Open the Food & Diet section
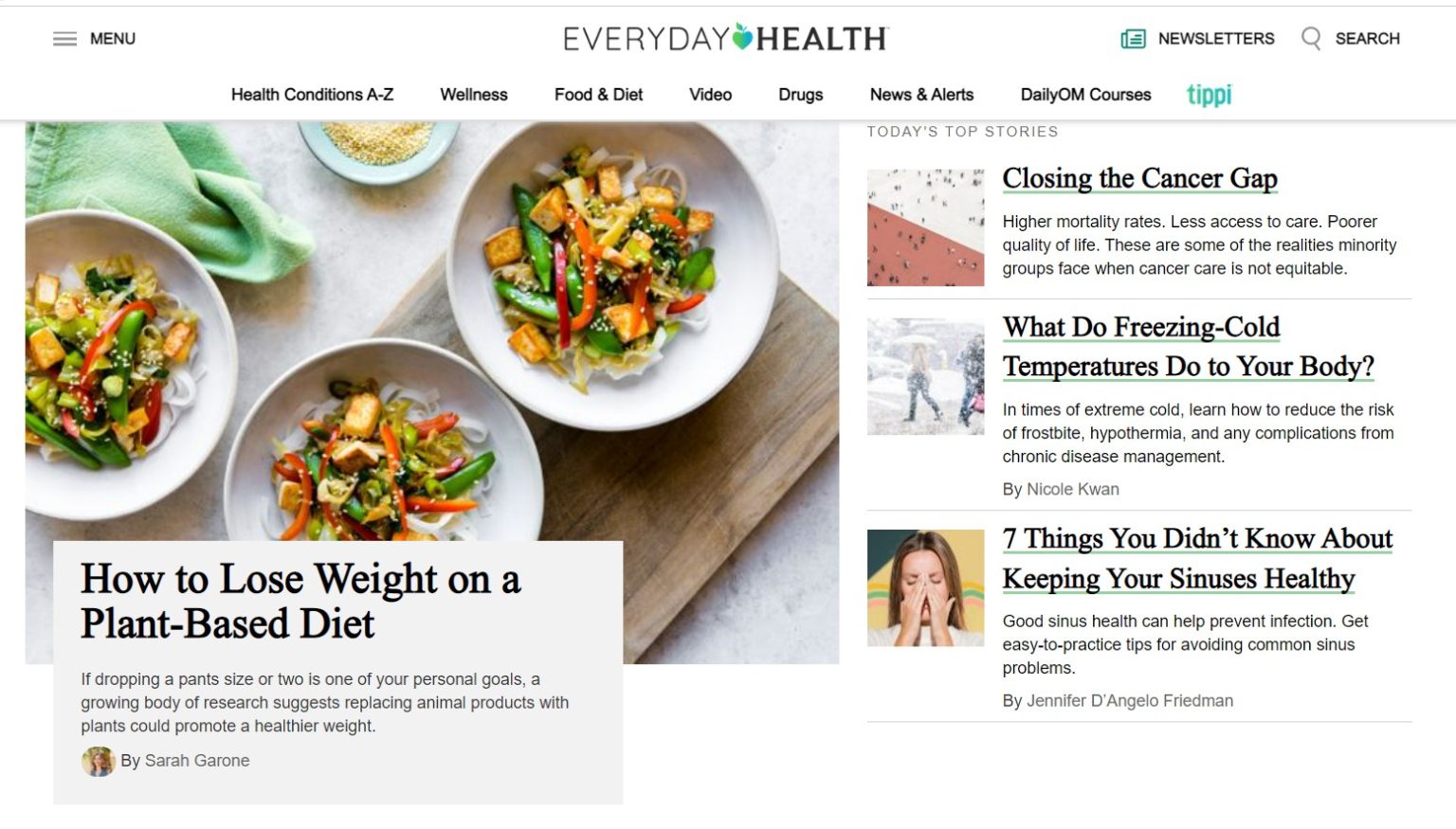The height and width of the screenshot is (829, 1456). (598, 95)
